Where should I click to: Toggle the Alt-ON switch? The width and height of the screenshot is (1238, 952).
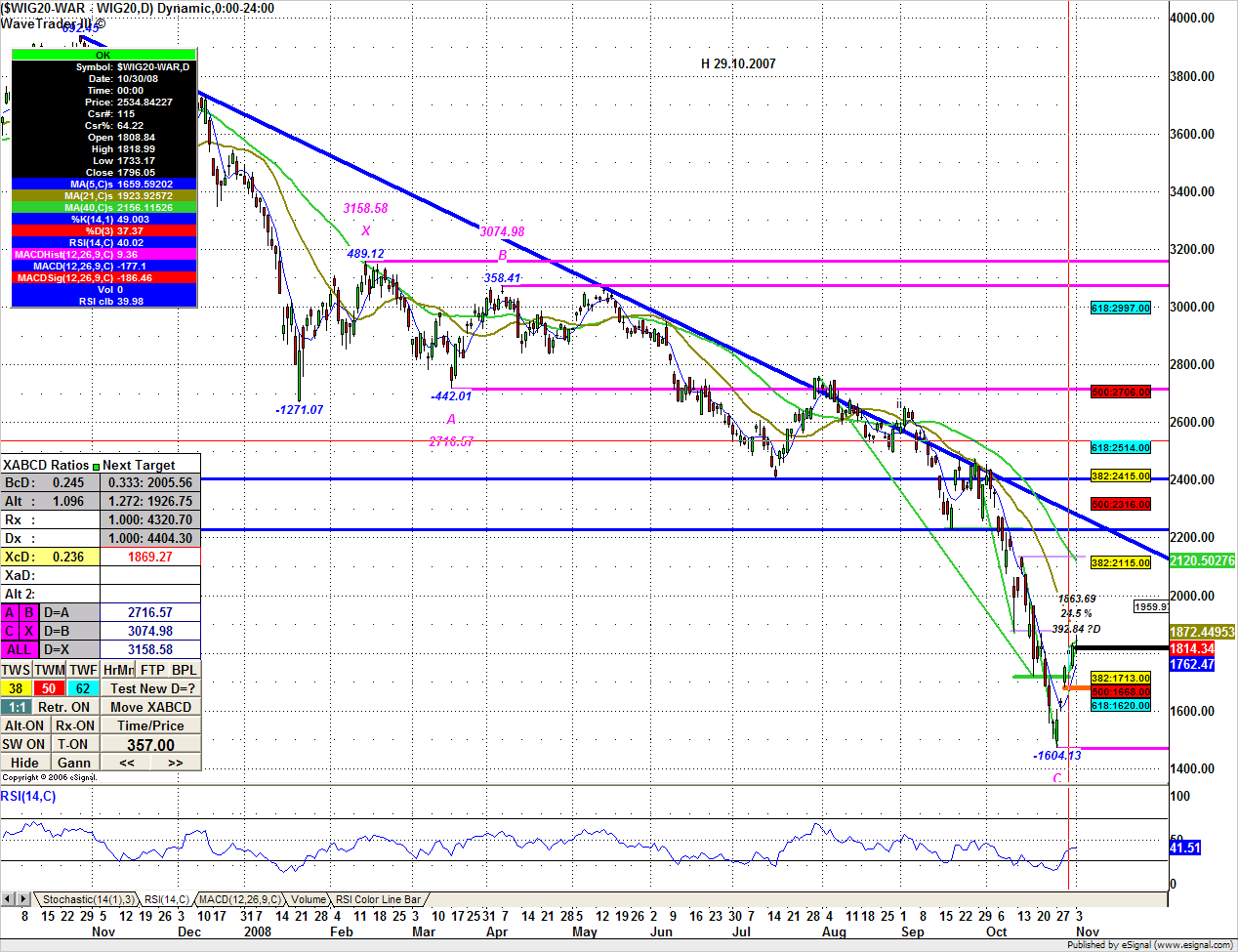pos(24,725)
